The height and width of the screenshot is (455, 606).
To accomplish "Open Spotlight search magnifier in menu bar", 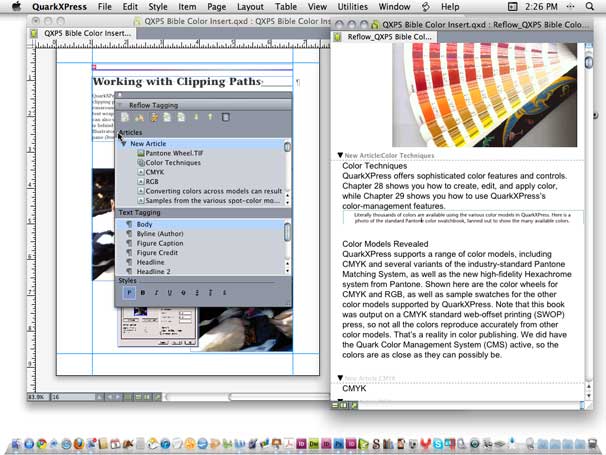I will click(x=589, y=7).
